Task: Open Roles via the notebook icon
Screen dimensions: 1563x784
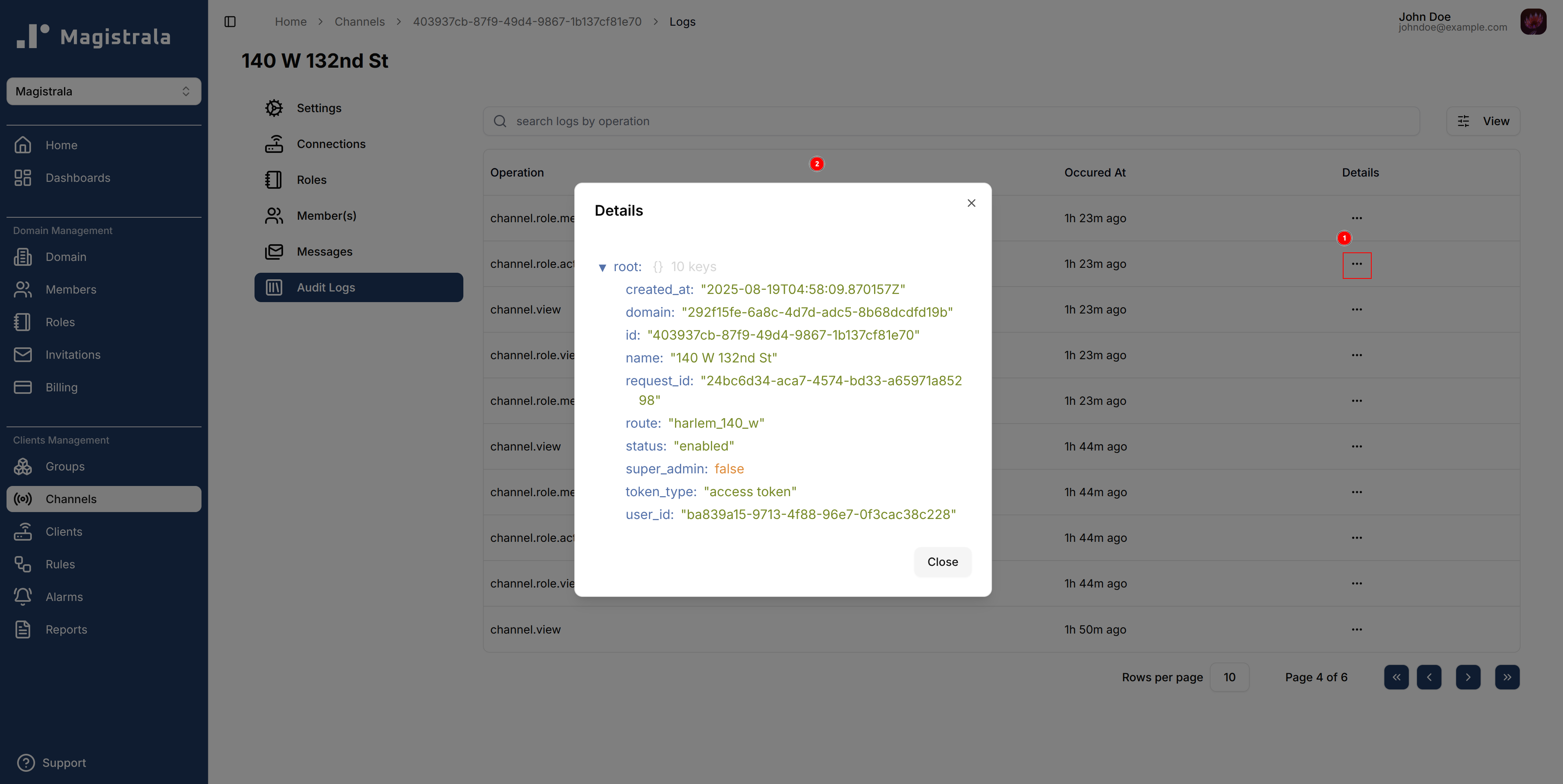Action: [x=274, y=179]
